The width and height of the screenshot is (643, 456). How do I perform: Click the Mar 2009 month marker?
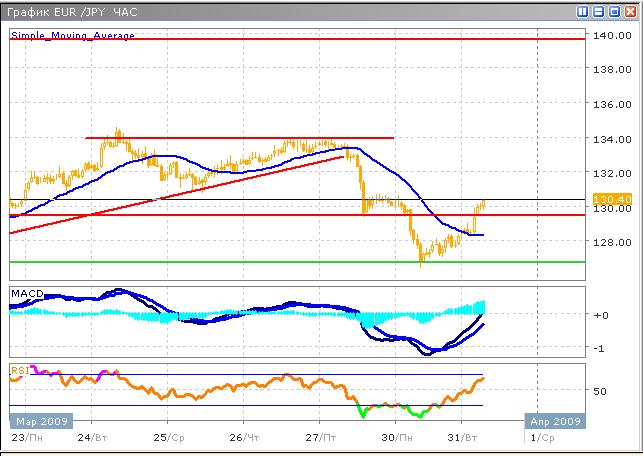click(x=41, y=421)
